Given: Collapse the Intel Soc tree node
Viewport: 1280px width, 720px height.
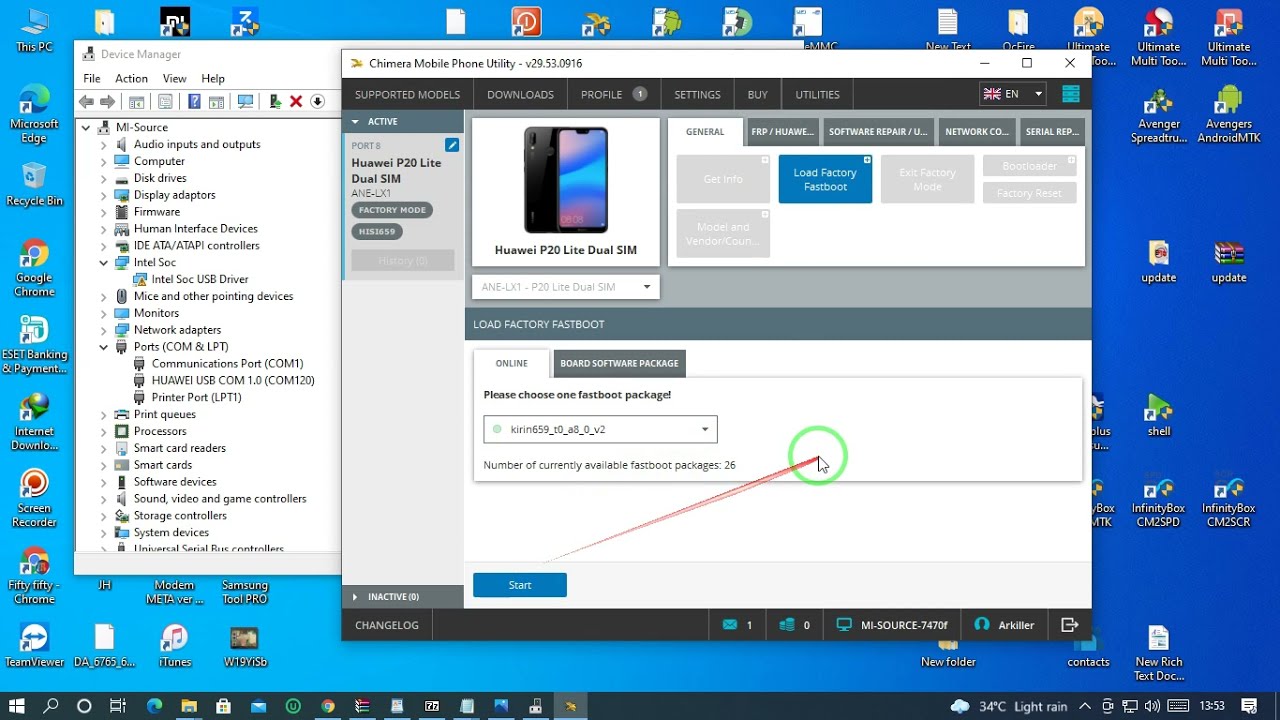Looking at the screenshot, I should click(x=103, y=262).
